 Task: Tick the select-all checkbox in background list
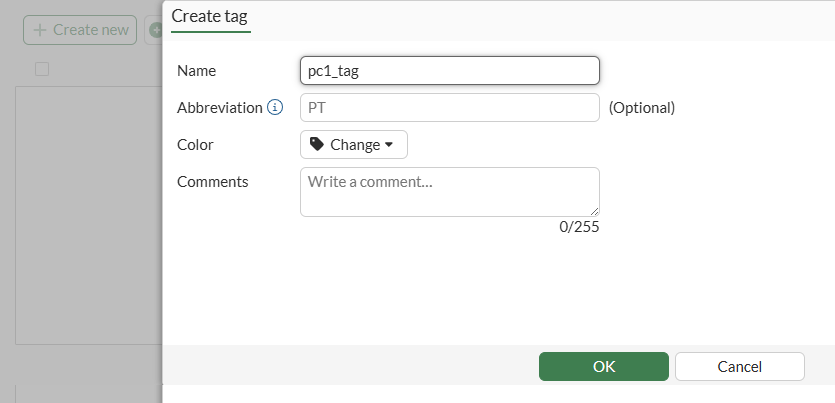click(42, 69)
